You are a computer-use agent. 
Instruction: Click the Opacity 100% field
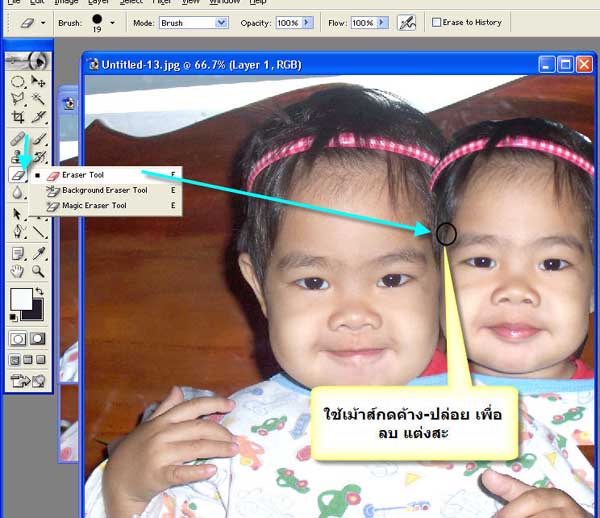coord(289,23)
